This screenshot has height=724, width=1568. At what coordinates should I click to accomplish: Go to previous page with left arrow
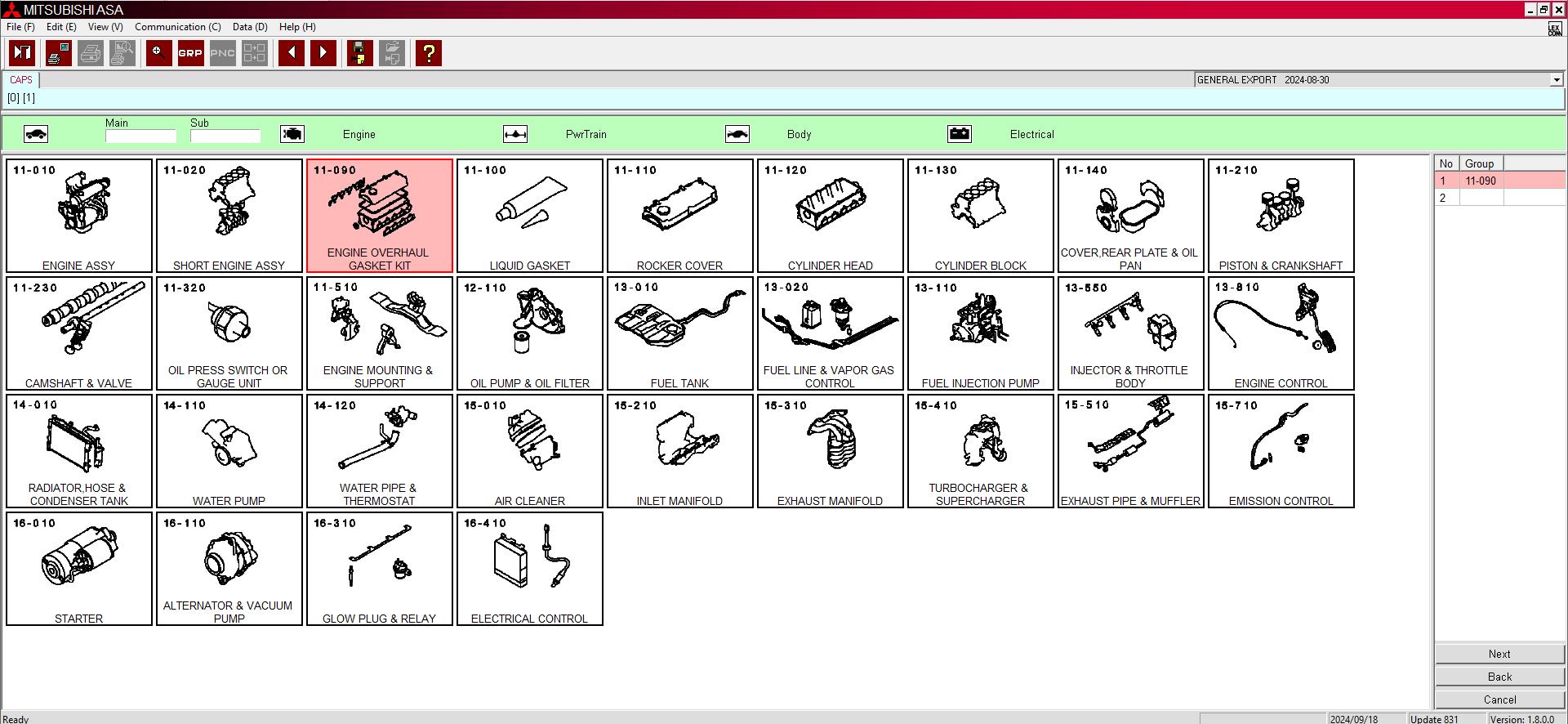point(292,53)
